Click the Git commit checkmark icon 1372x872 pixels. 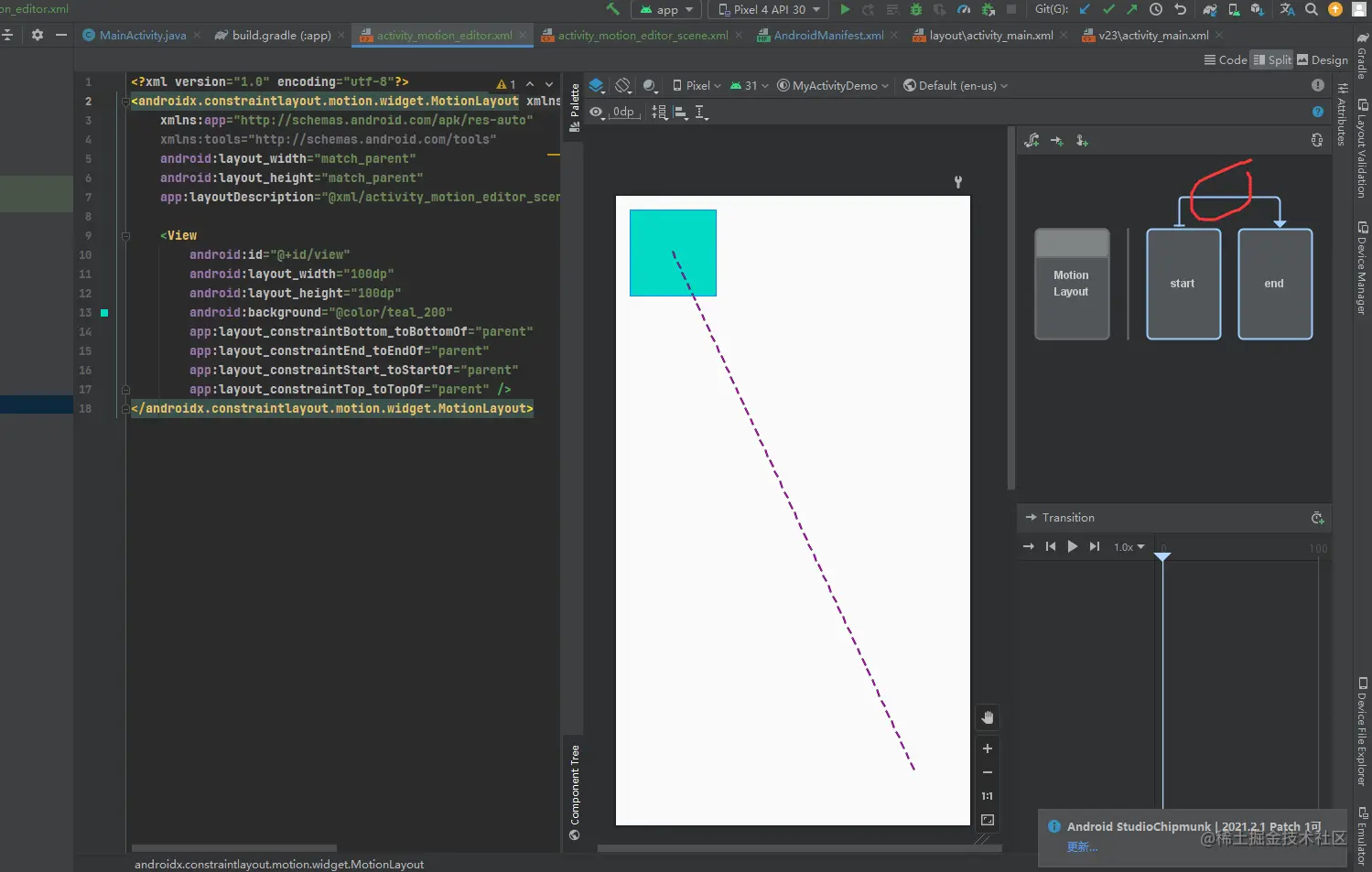1108,9
